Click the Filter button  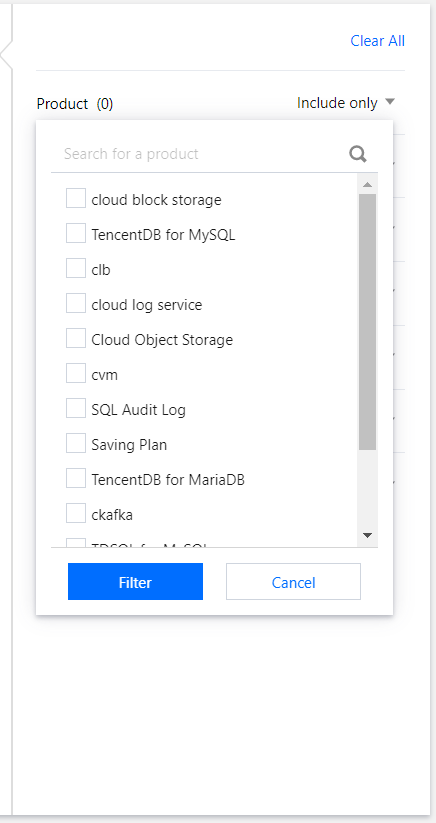point(135,582)
